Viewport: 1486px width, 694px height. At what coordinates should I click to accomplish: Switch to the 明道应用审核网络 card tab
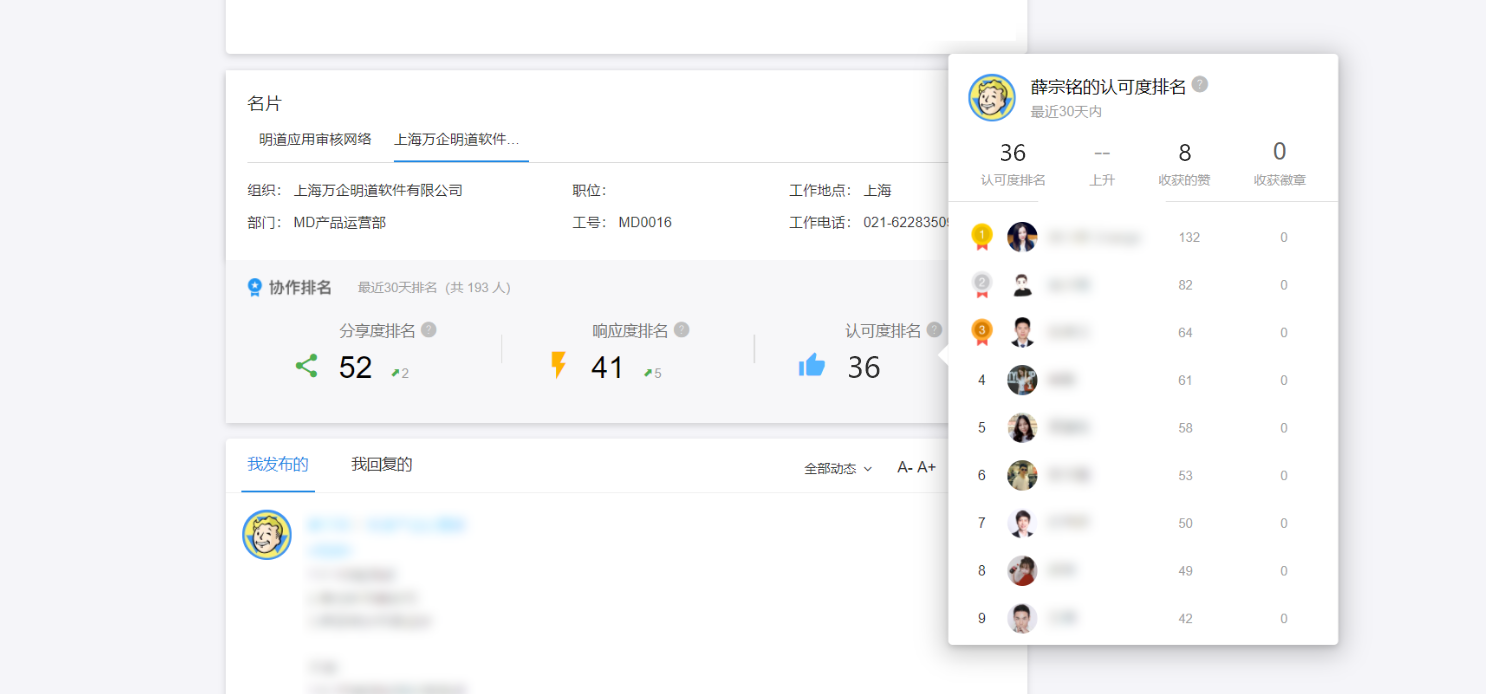315,140
